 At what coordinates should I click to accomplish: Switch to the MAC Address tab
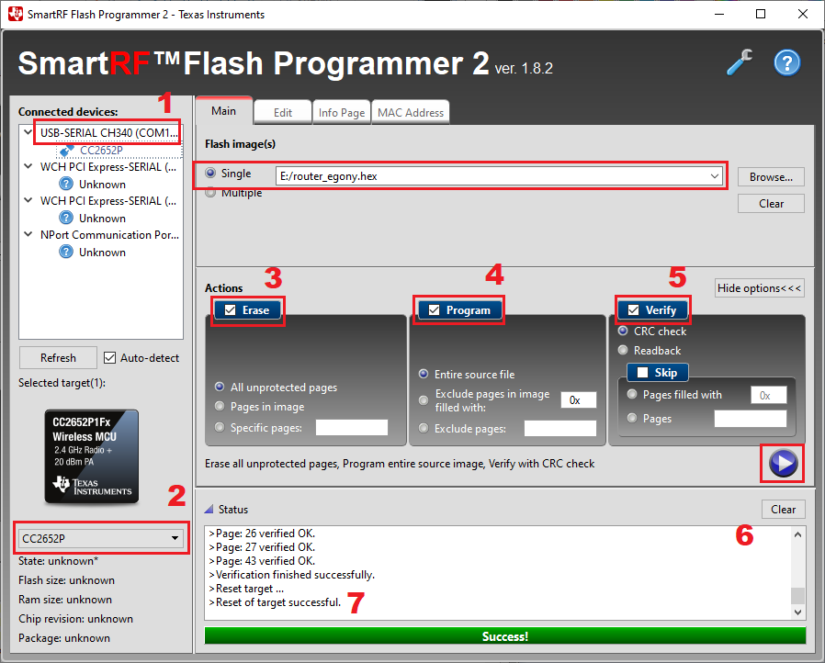pos(410,111)
